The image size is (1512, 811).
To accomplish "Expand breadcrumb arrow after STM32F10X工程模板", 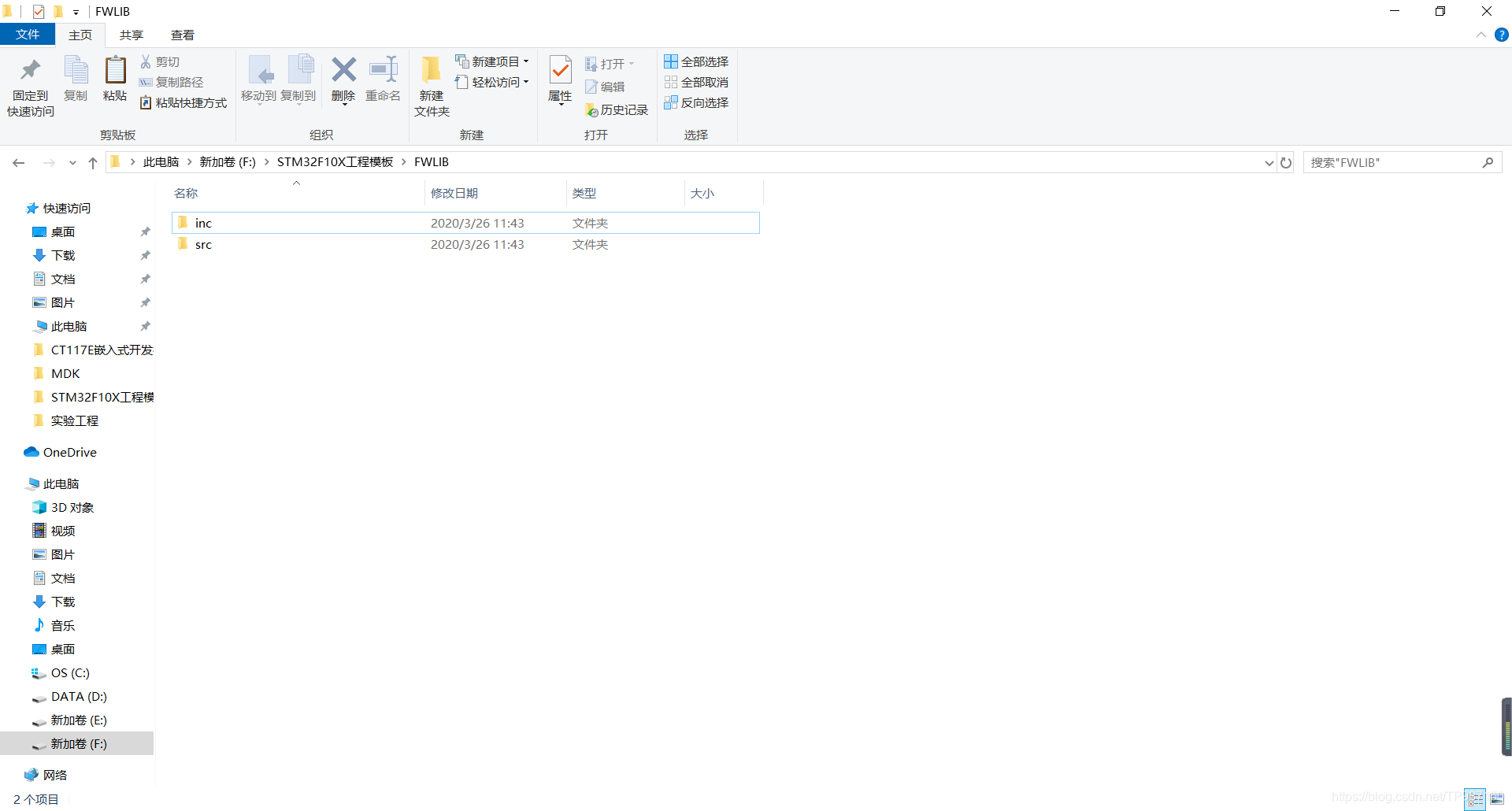I will pos(404,162).
